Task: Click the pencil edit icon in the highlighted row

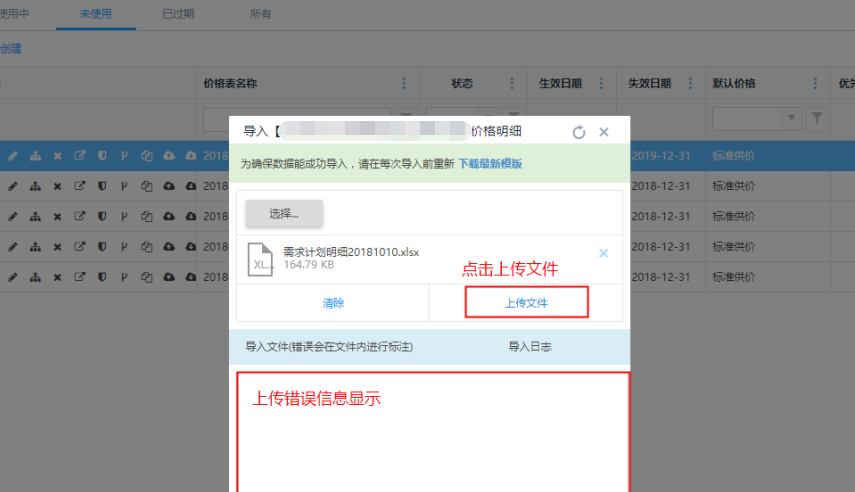Action: point(13,156)
